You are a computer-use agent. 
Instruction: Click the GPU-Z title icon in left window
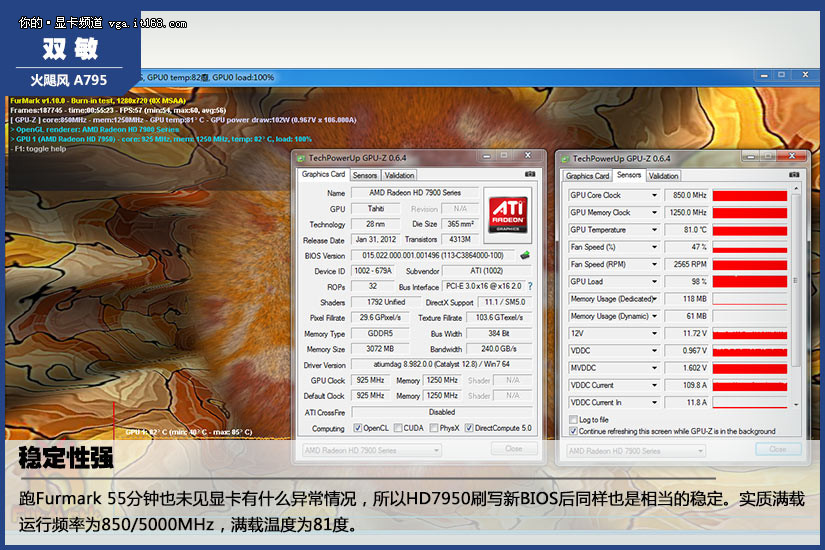pyautogui.click(x=301, y=158)
